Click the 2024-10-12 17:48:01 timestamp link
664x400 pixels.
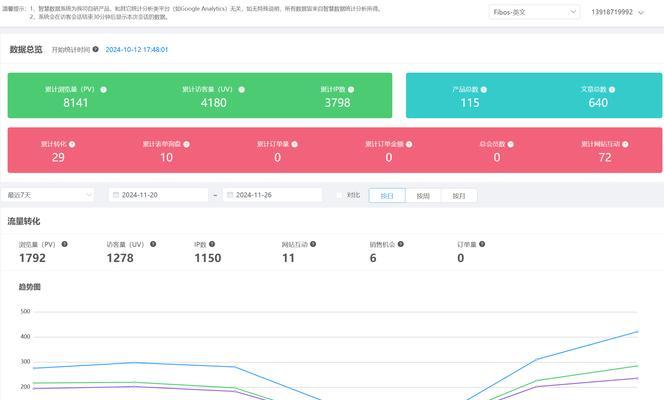pos(137,49)
